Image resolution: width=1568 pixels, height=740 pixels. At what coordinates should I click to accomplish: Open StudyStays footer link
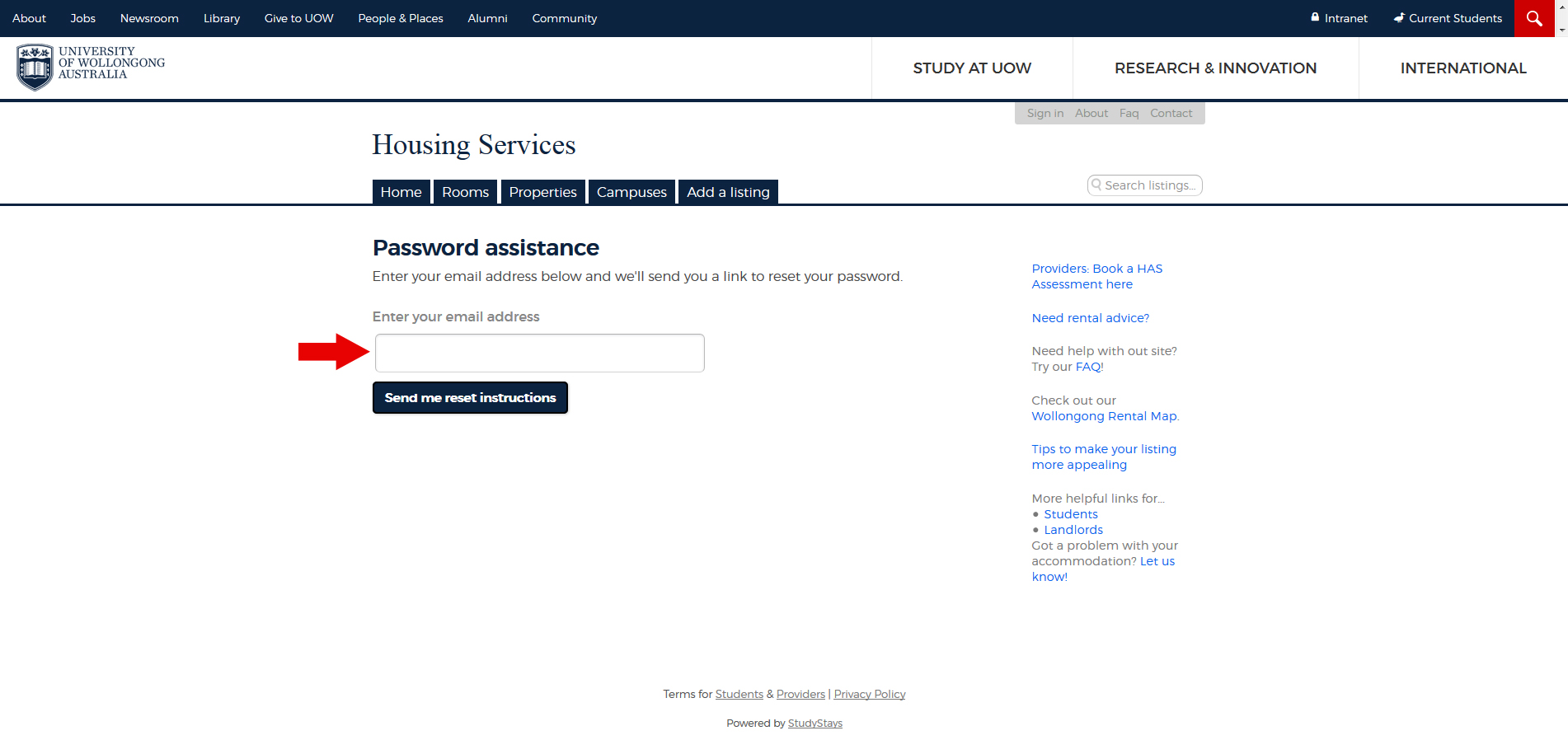(815, 724)
